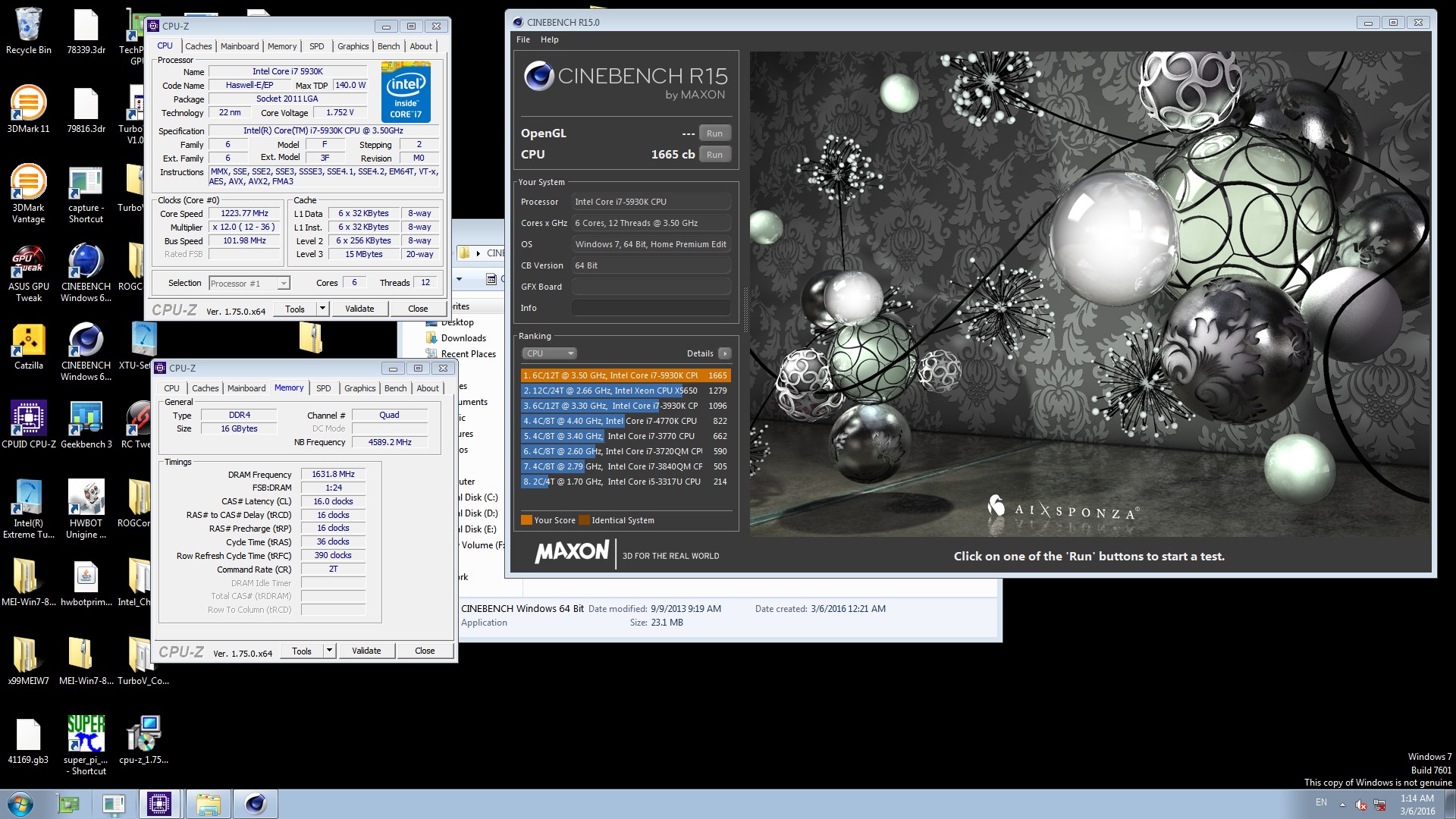Open the capture - Shortcut icon
1456x819 pixels.
click(x=86, y=194)
